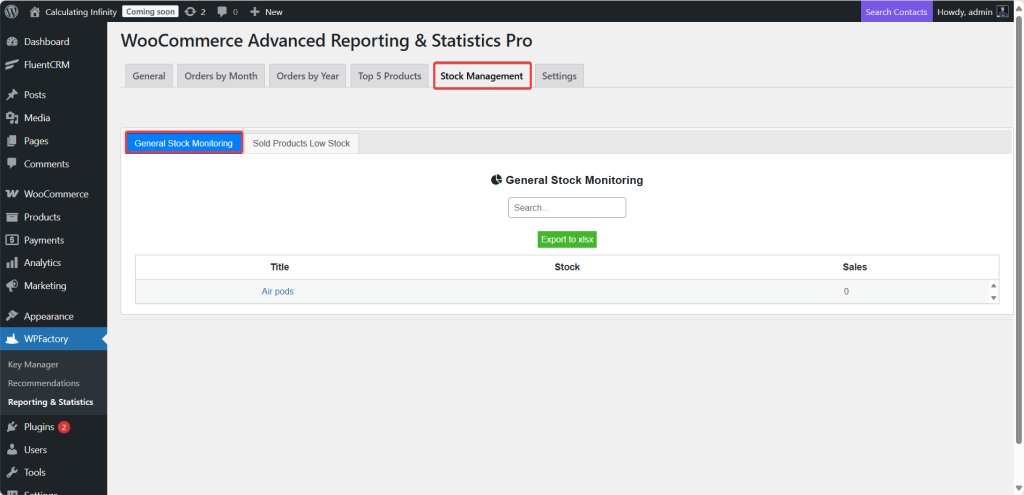Image resolution: width=1024 pixels, height=495 pixels.
Task: Click the Comments sidebar icon
Action: click(12, 164)
